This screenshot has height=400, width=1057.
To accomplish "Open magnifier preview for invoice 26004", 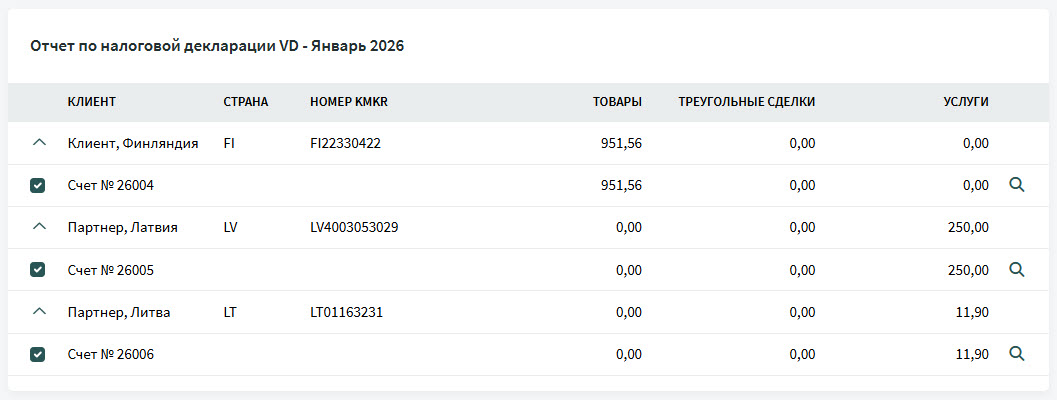I will (1017, 185).
